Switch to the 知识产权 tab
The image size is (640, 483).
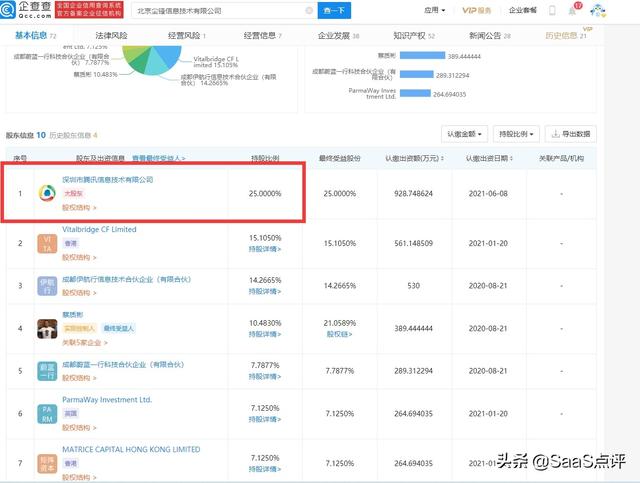click(x=414, y=36)
